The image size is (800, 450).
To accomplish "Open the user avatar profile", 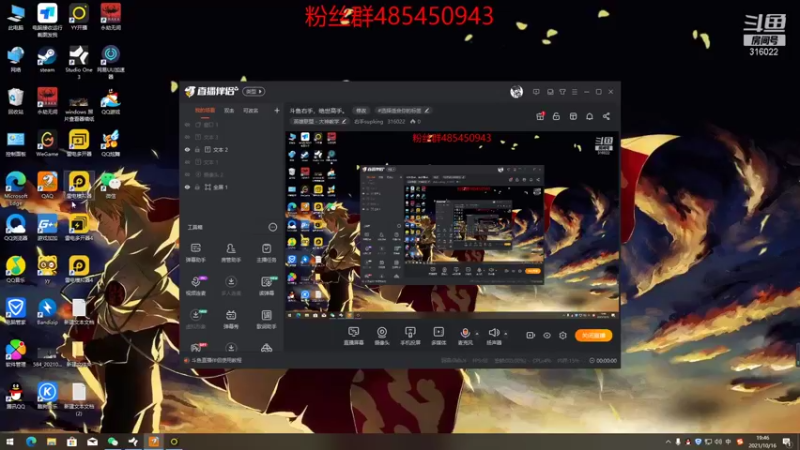I will (x=516, y=92).
